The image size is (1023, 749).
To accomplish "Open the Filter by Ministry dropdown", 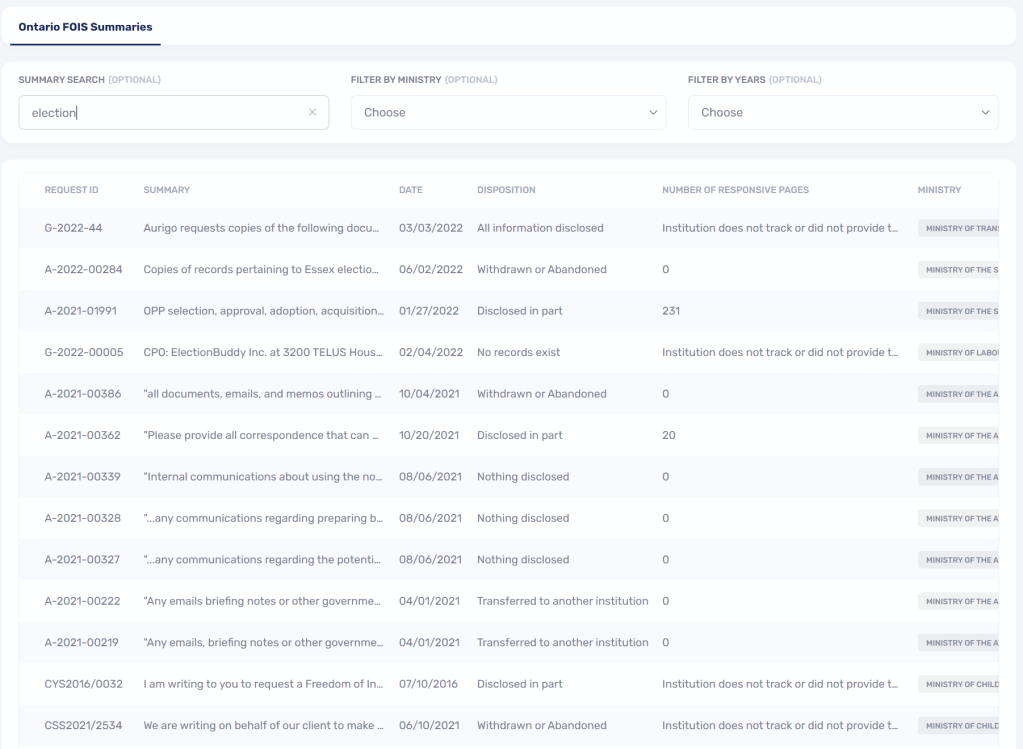I will (x=507, y=113).
